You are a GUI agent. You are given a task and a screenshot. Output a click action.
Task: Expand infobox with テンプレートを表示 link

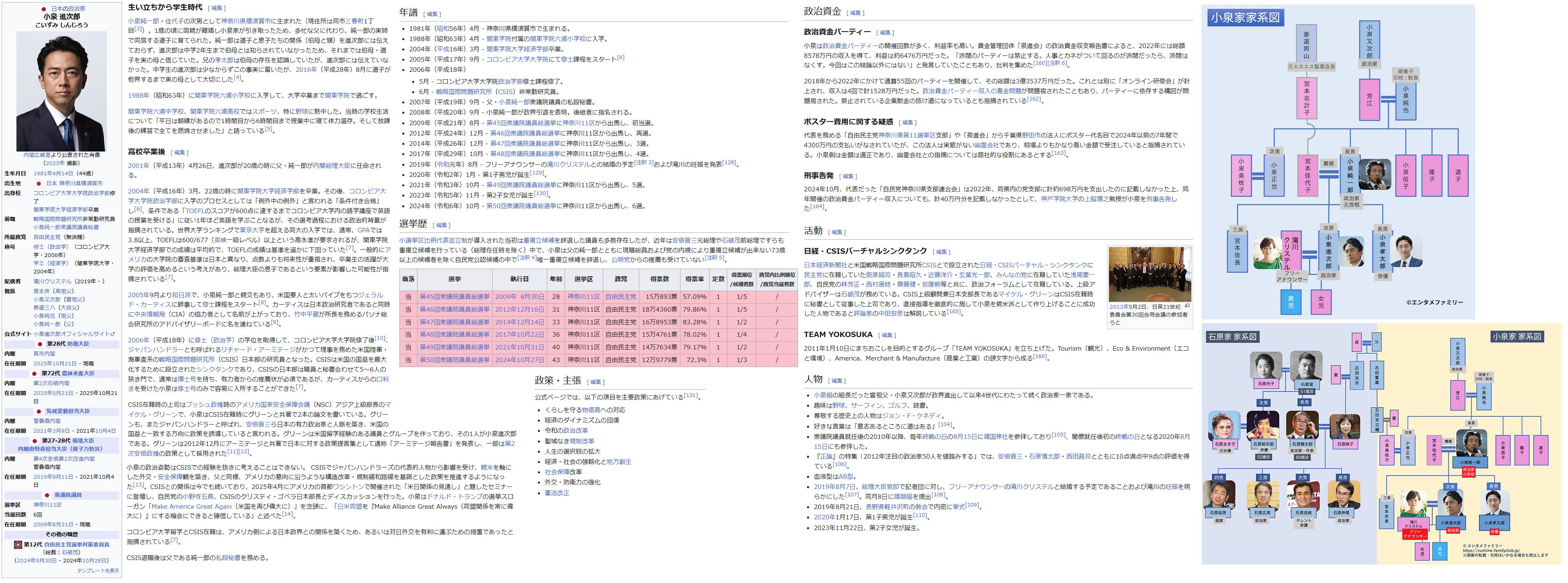coord(97,571)
